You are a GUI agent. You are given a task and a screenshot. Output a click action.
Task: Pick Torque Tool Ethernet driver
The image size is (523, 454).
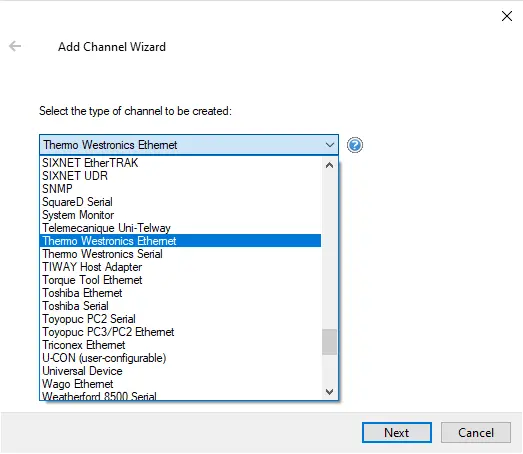[x=180, y=280]
